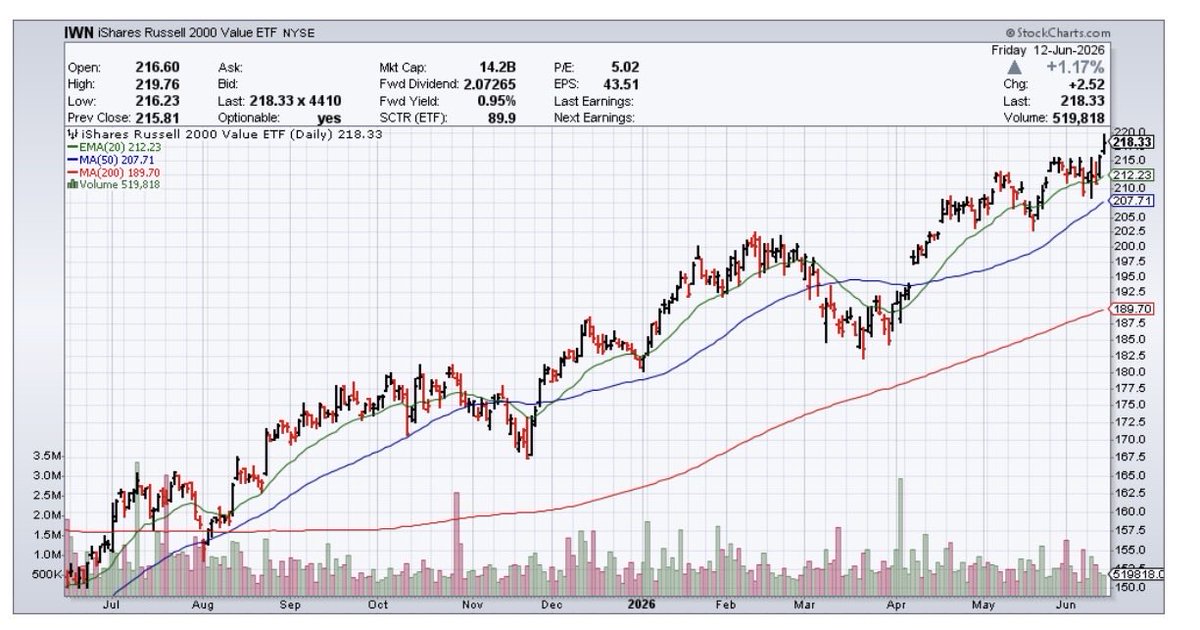Viewport: 1200px width, 630px height.
Task: Click the Mar label on the date axis
Action: (804, 605)
